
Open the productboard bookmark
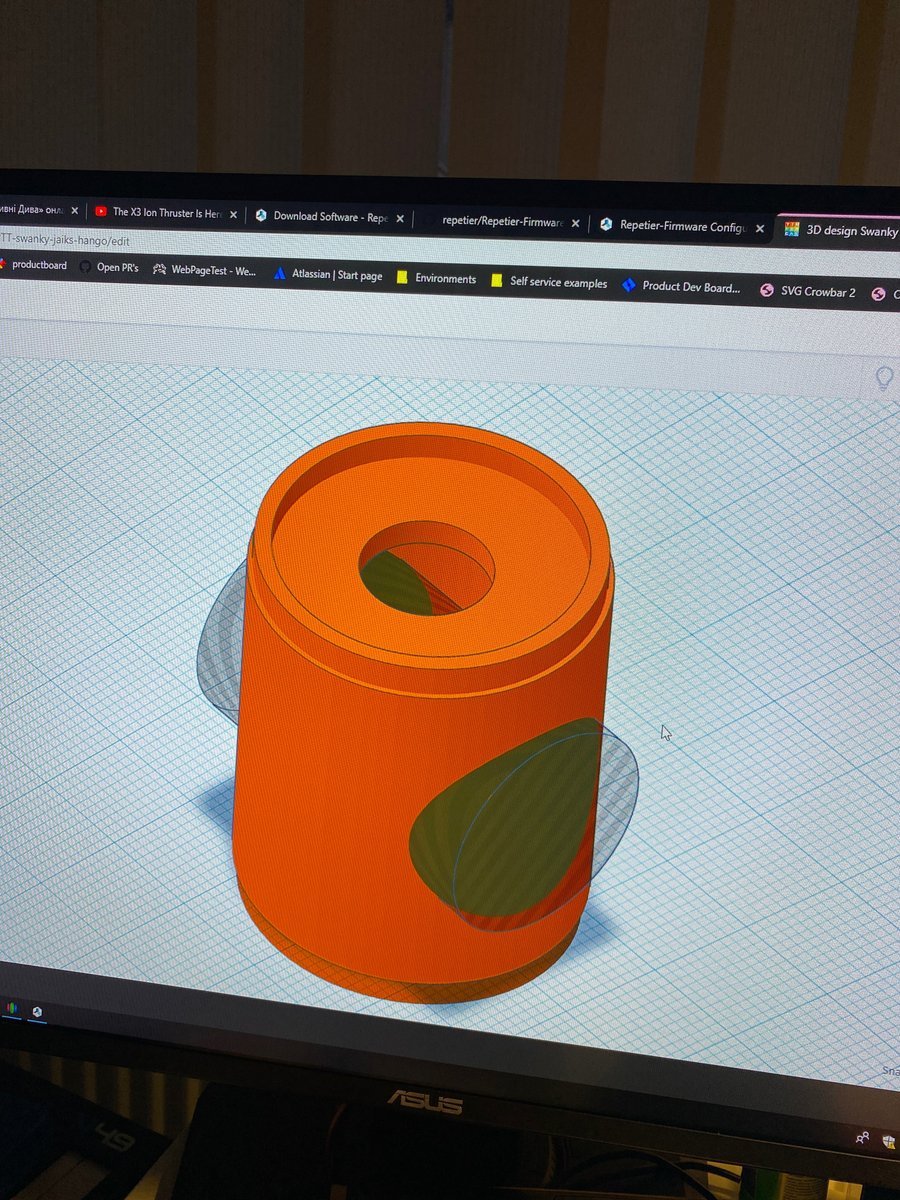pyautogui.click(x=38, y=265)
